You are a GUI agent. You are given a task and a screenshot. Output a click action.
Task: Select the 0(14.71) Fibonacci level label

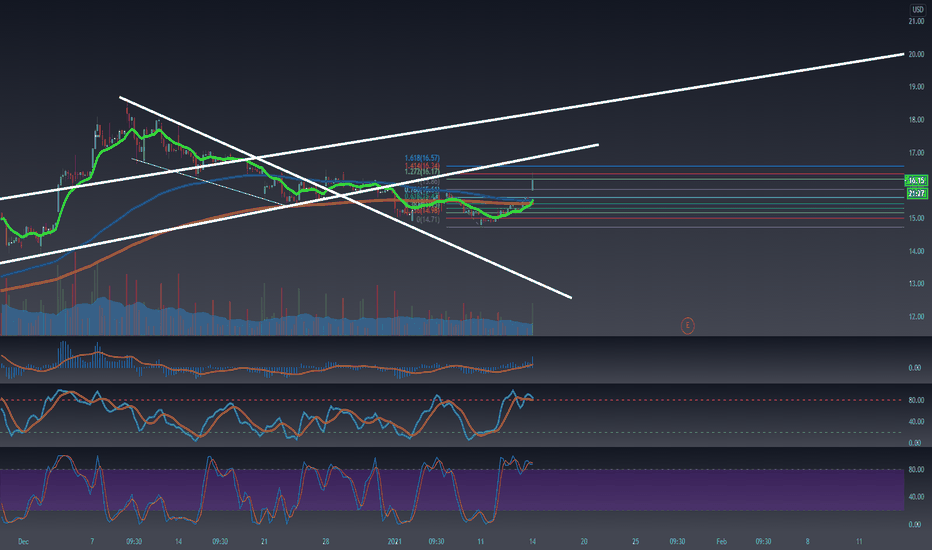(428, 219)
